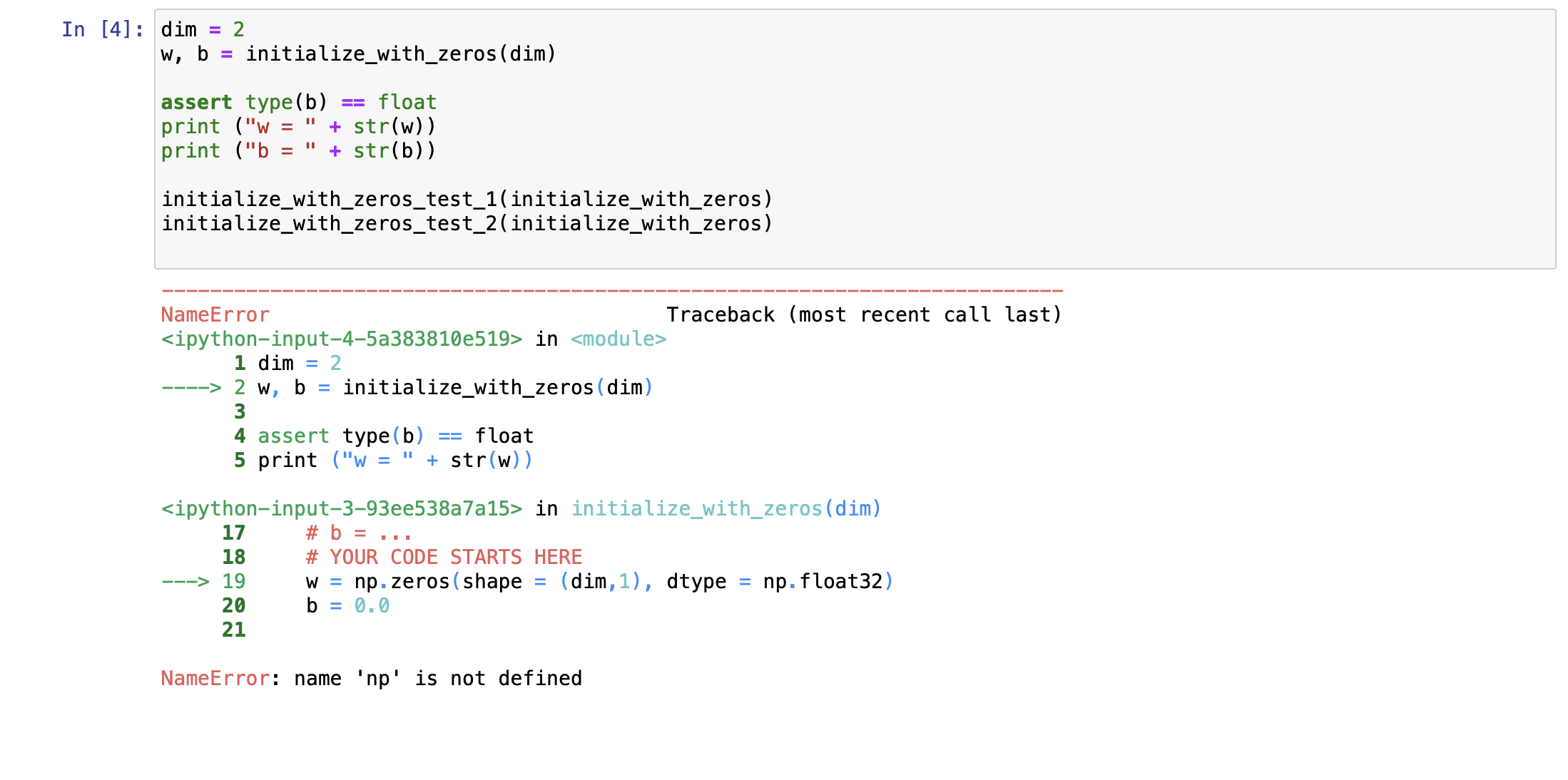This screenshot has height=780, width=1568.
Task: Click the 'b = 0.0' traceback line
Action: pyautogui.click(x=347, y=606)
